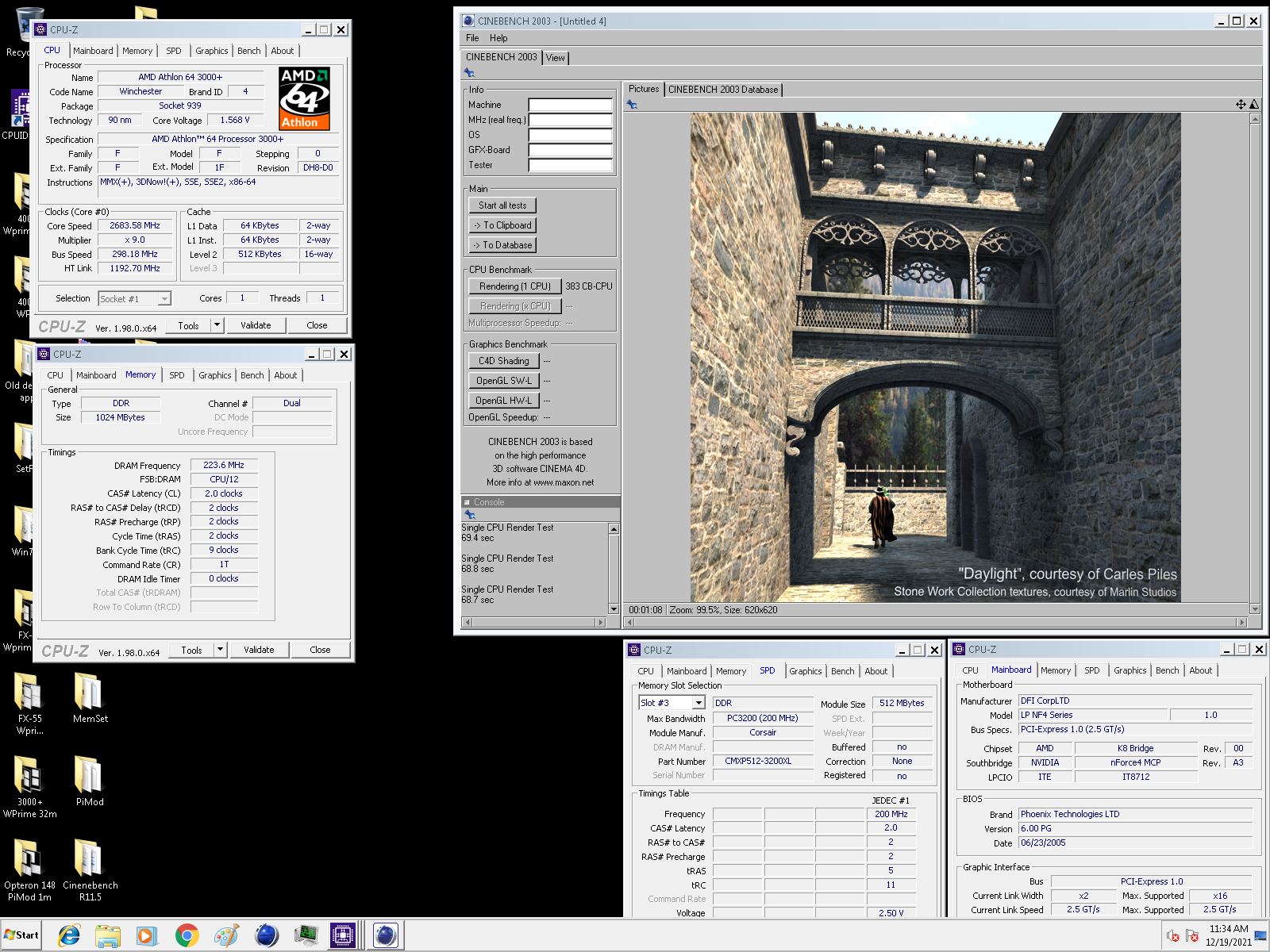
Task: Open Paint from the taskbar
Action: [226, 935]
